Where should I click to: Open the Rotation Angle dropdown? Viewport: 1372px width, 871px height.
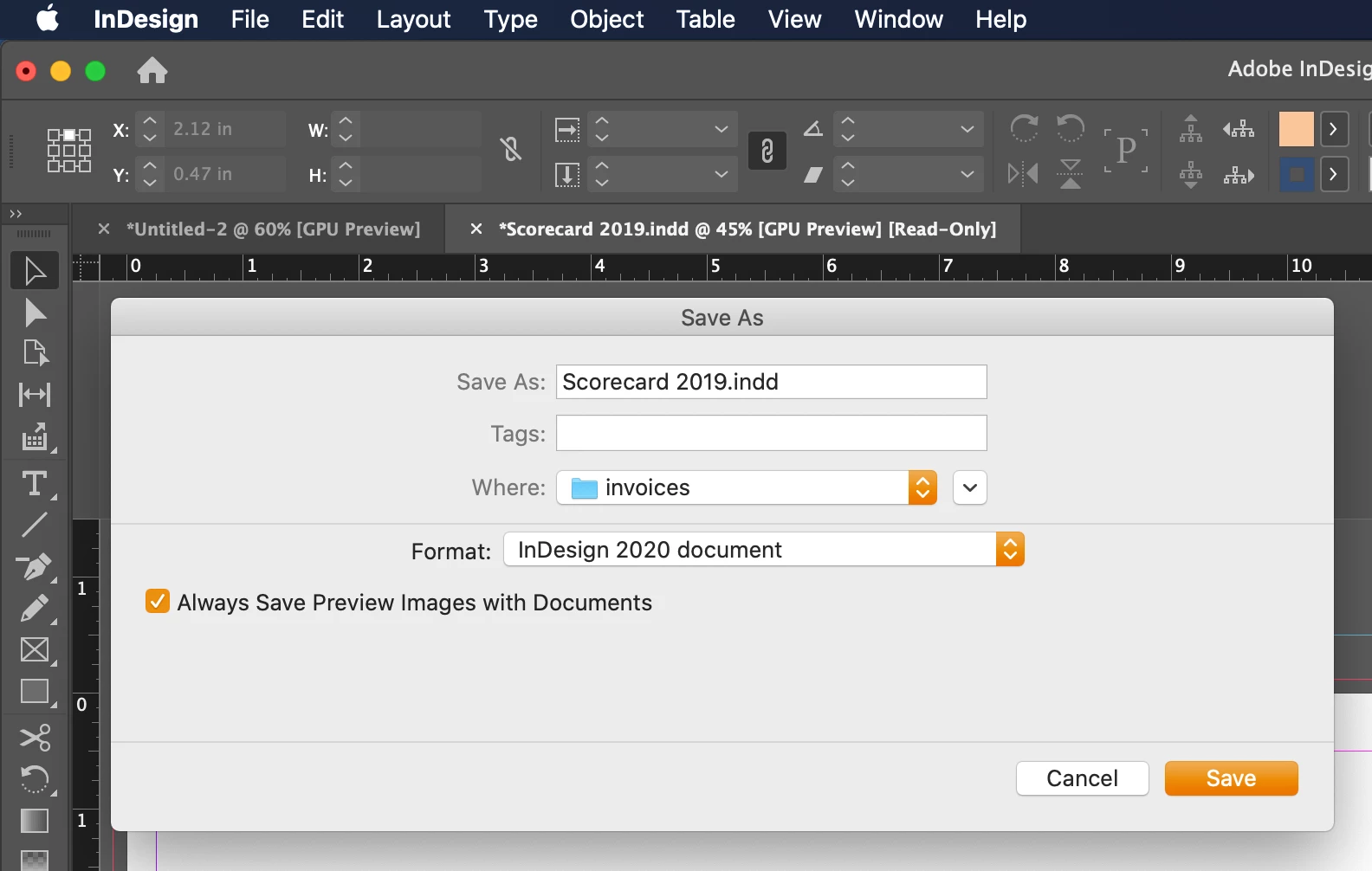click(967, 129)
